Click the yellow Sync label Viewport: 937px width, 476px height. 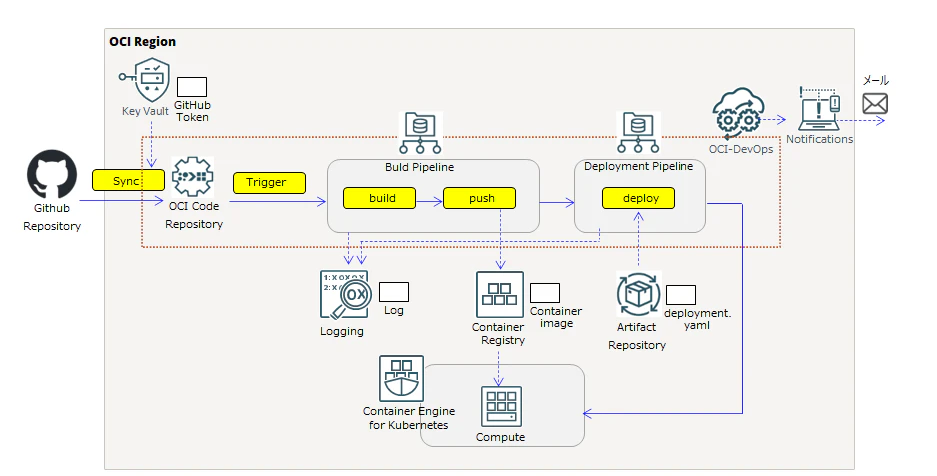click(x=128, y=180)
